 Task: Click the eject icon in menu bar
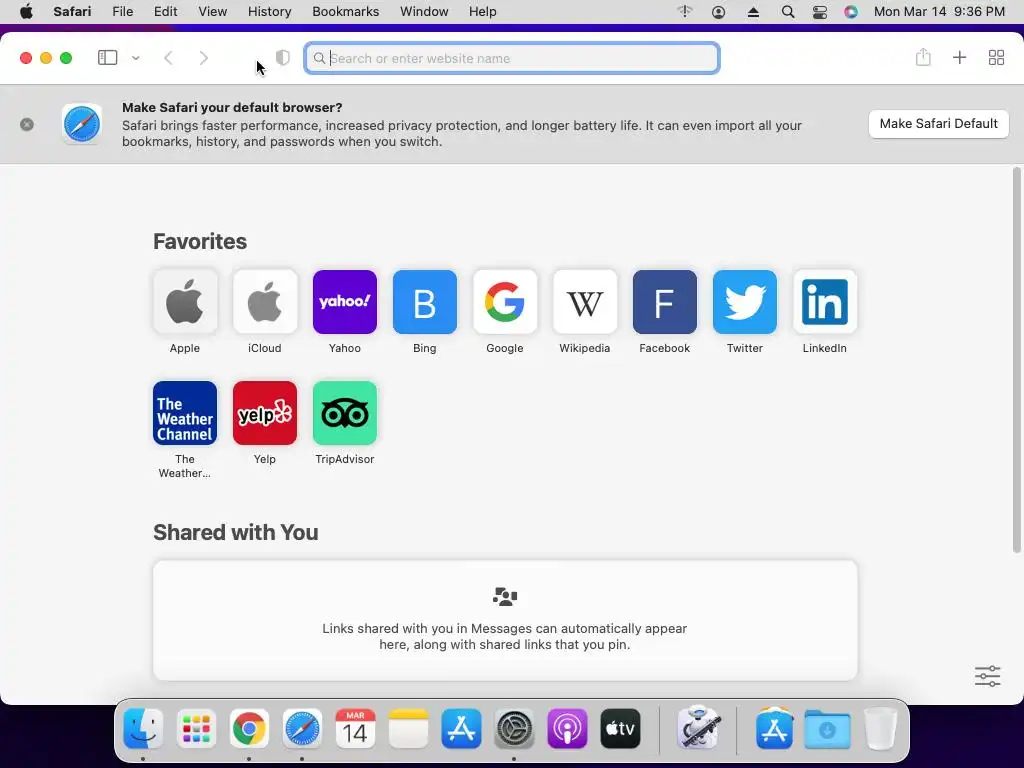point(753,12)
